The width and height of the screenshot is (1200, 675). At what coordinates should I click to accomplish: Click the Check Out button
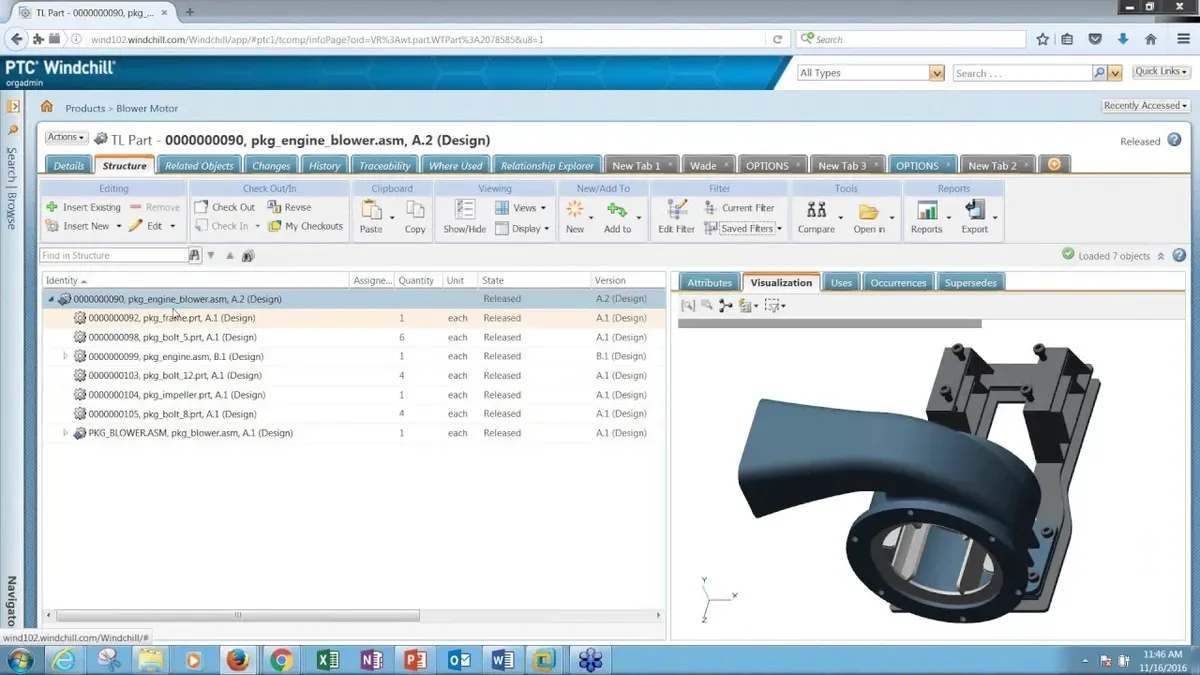[x=225, y=207]
